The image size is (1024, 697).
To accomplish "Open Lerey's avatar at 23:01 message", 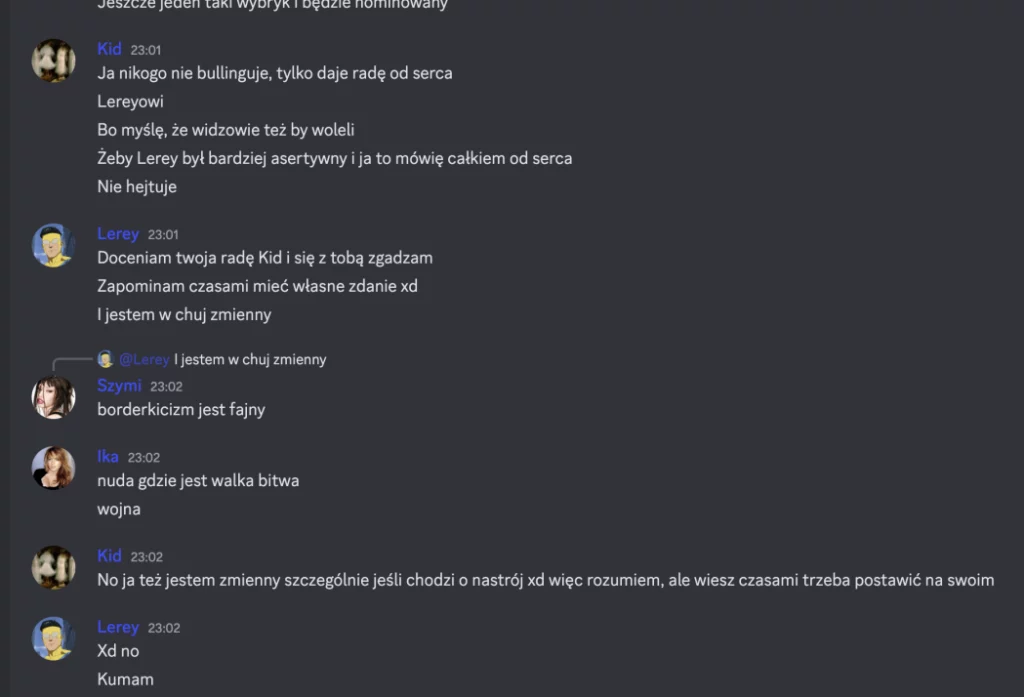I will (54, 246).
